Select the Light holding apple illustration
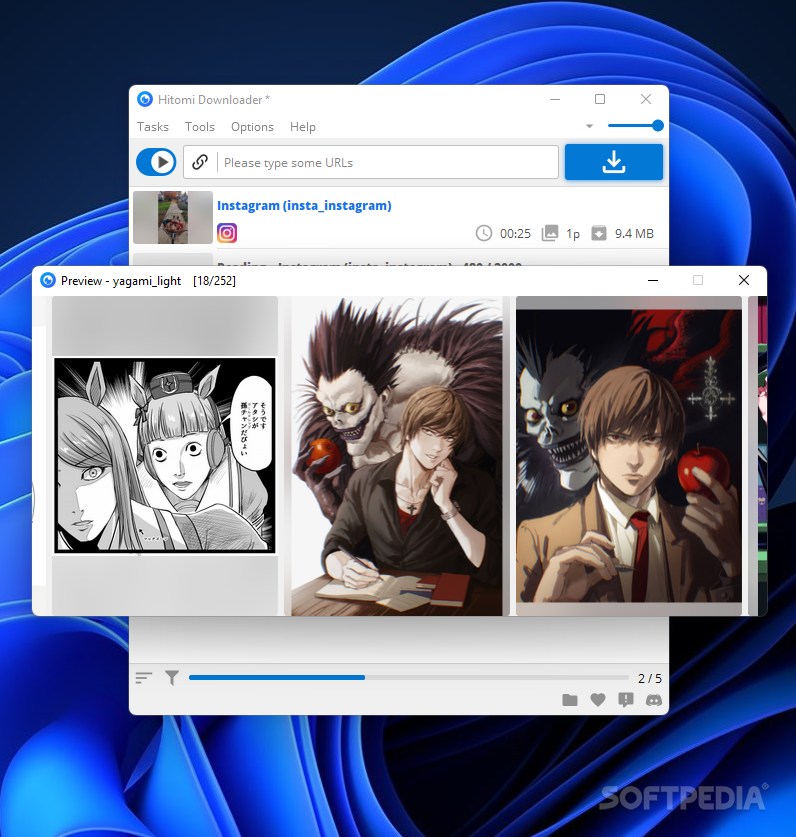 coord(629,456)
